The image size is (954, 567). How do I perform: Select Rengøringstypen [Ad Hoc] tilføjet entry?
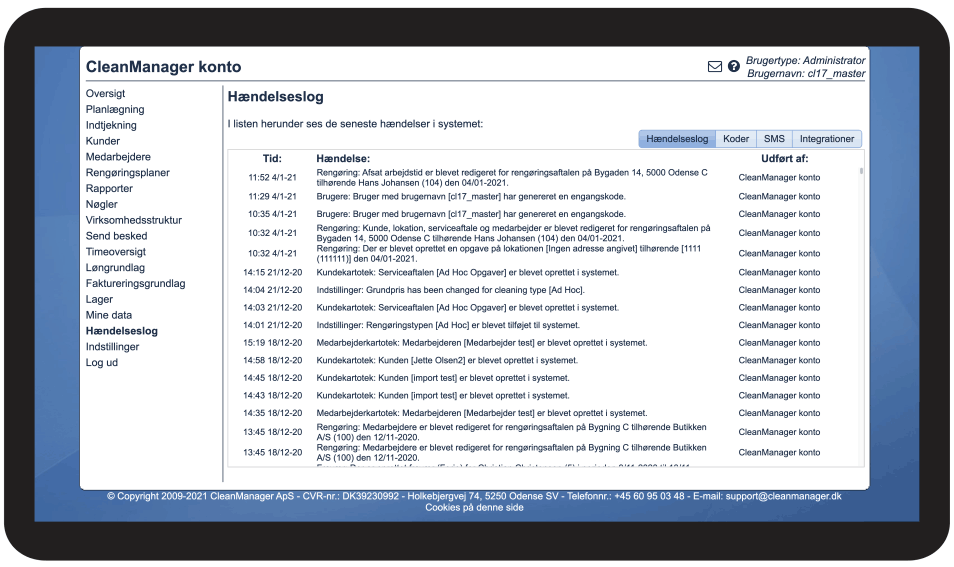click(448, 325)
